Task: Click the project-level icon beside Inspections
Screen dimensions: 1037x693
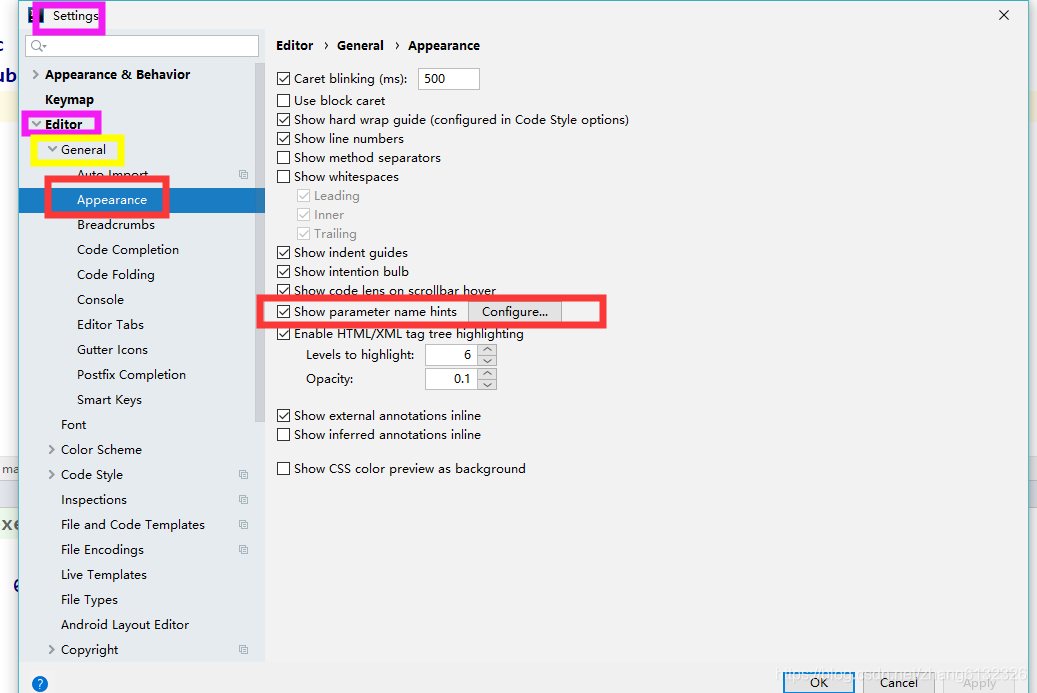Action: click(x=243, y=500)
